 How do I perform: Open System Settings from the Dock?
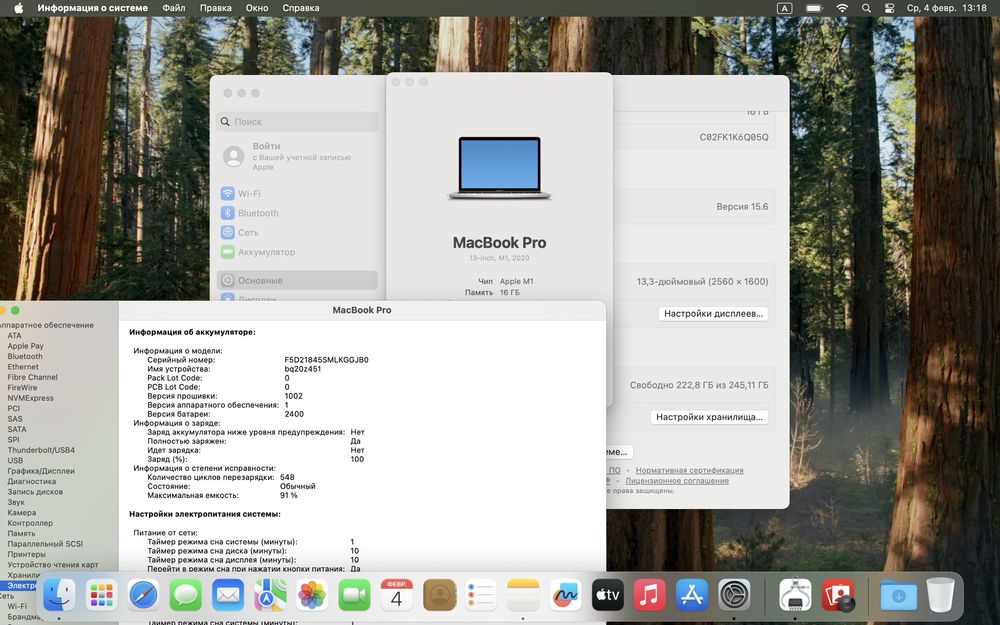point(734,596)
